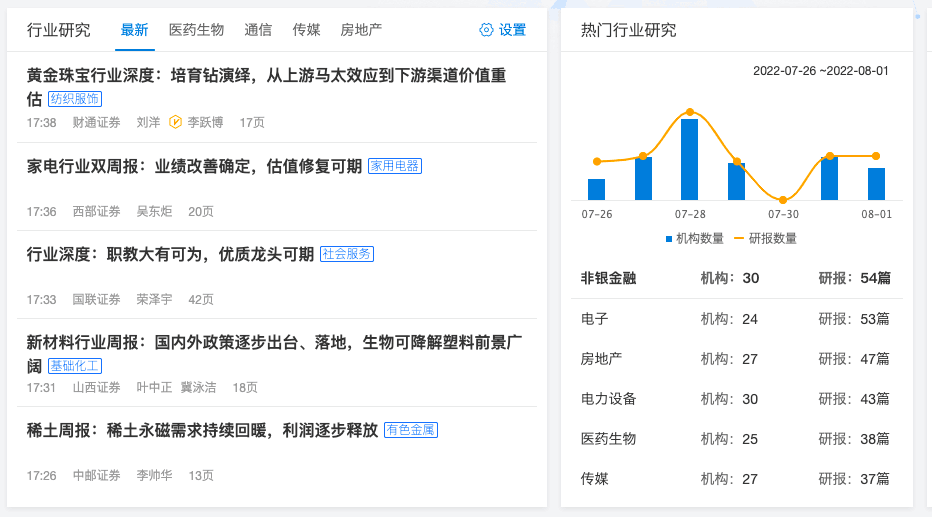Click 研报：53篇 value for 电子

pyautogui.click(x=854, y=319)
